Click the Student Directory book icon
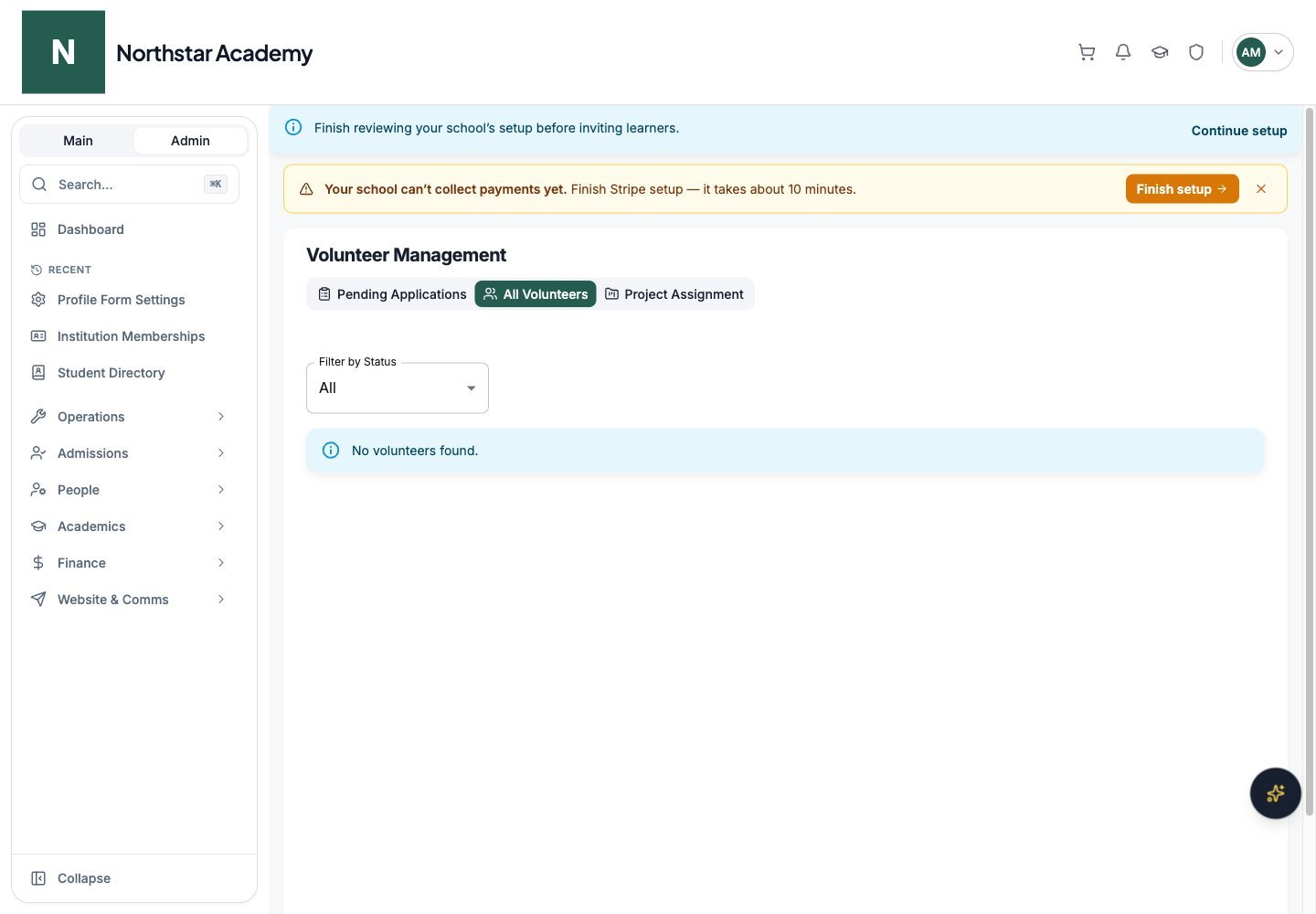 [x=38, y=373]
